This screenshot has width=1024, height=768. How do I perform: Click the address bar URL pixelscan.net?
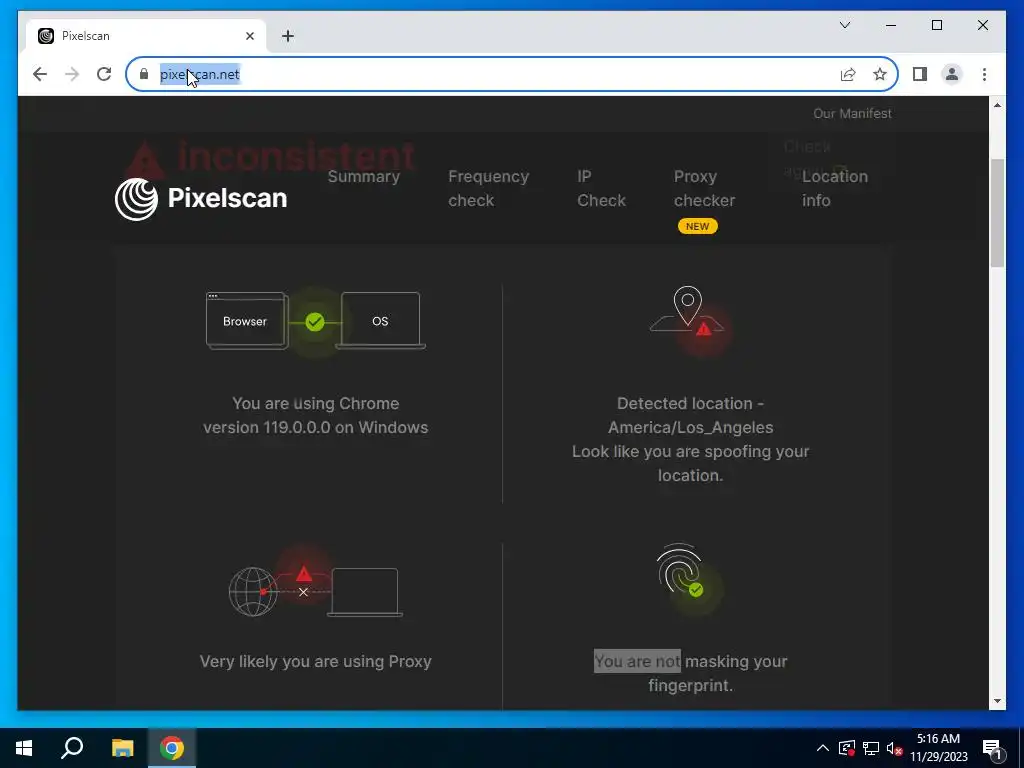coord(200,74)
